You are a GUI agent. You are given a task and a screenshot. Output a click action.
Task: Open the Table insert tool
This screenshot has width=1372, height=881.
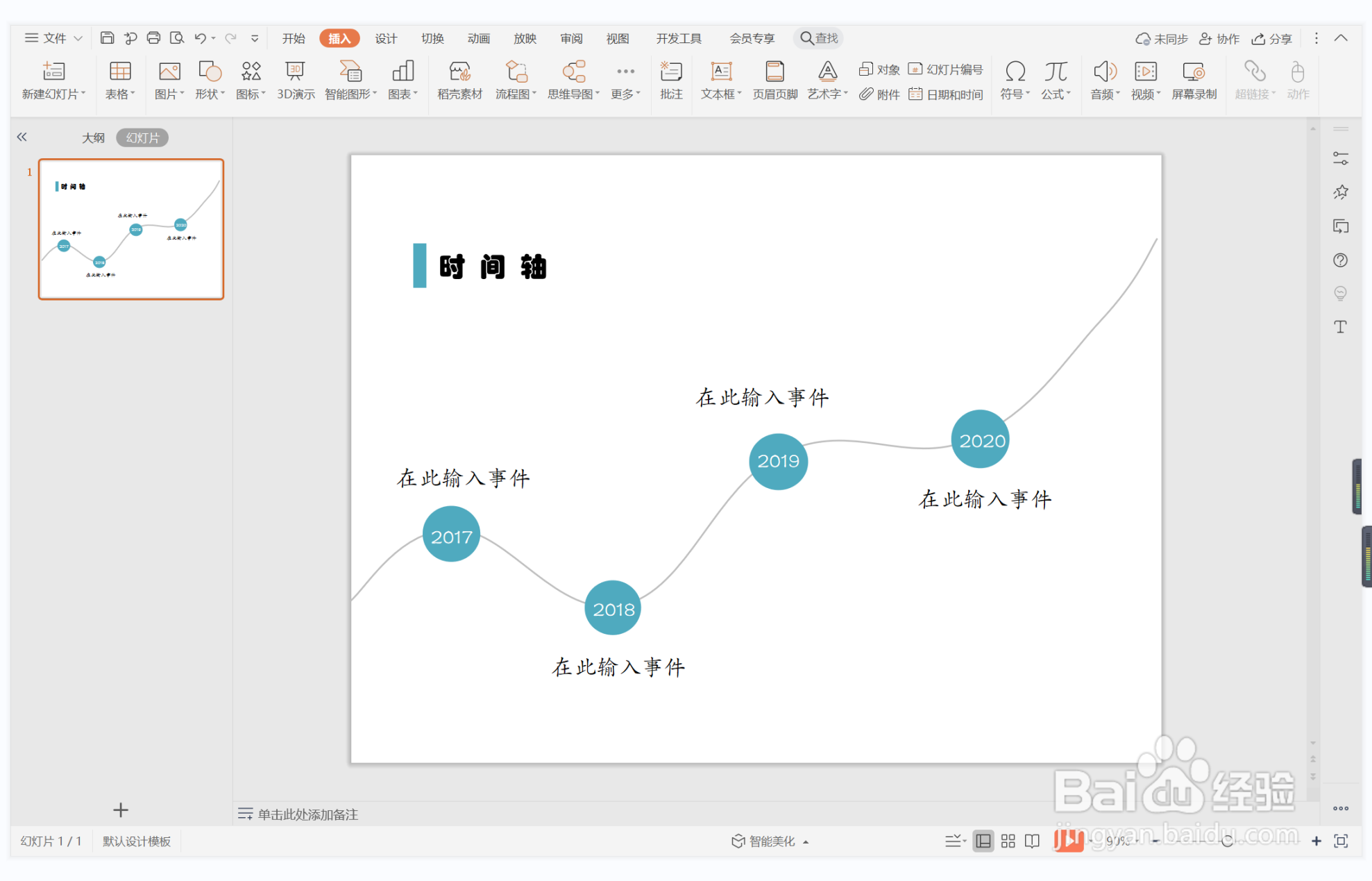coord(119,80)
